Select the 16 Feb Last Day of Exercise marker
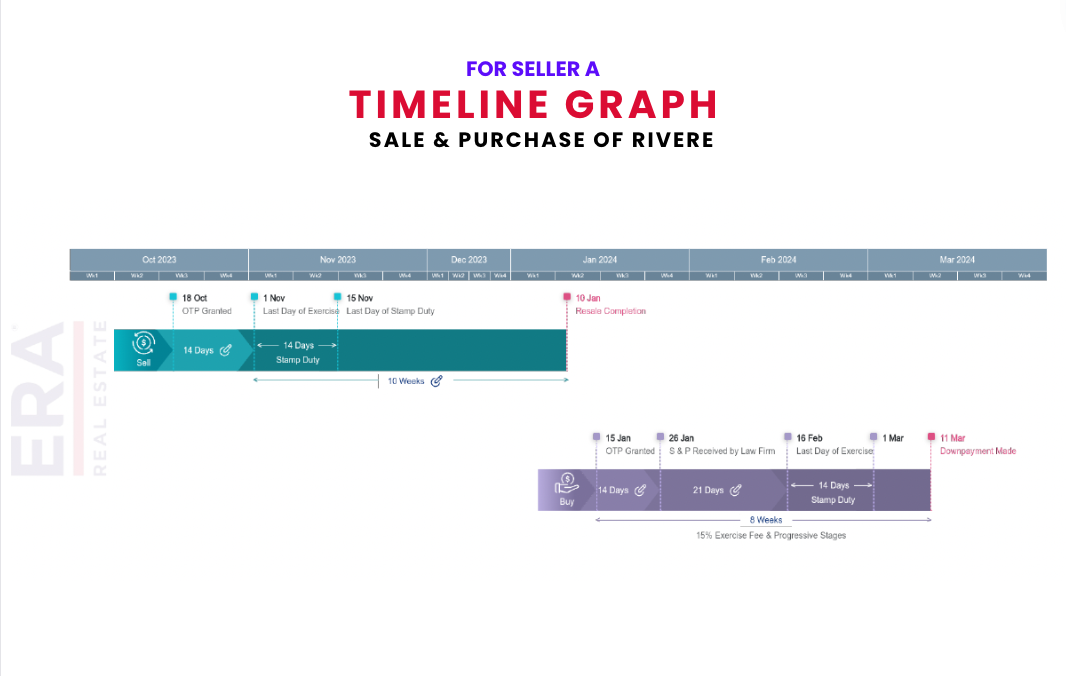Image resolution: width=1066 pixels, height=676 pixels. (788, 437)
